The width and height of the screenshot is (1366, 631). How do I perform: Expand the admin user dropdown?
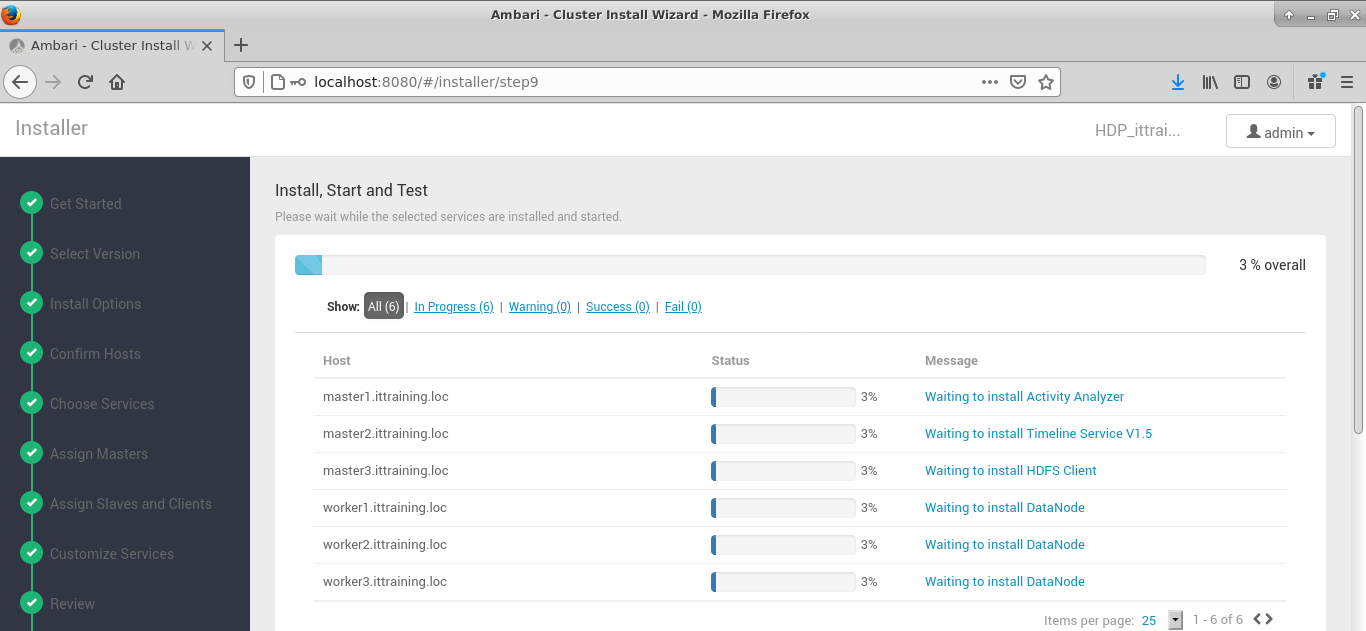tap(1280, 132)
